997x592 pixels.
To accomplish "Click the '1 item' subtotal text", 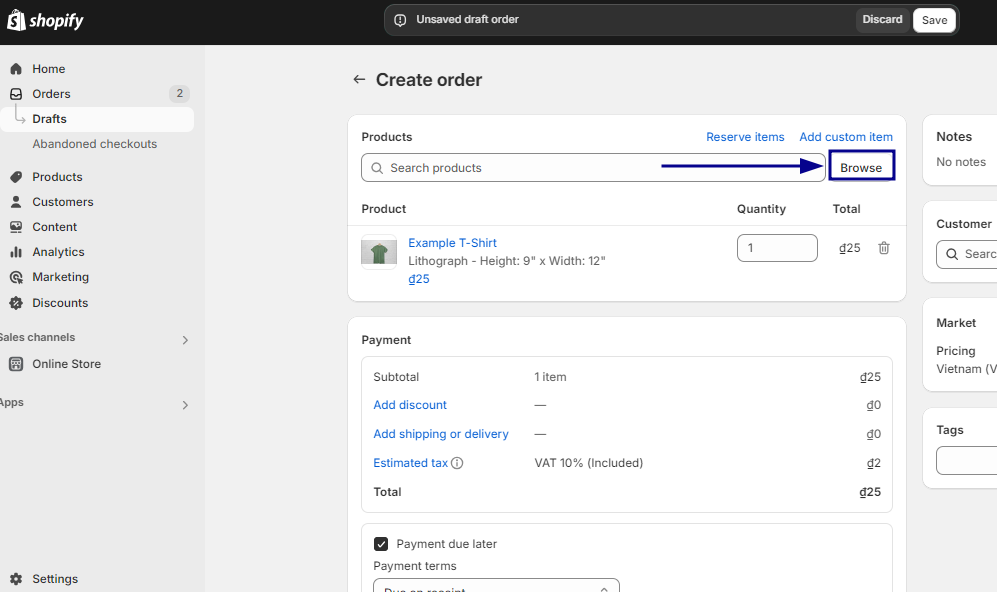I will 550,377.
